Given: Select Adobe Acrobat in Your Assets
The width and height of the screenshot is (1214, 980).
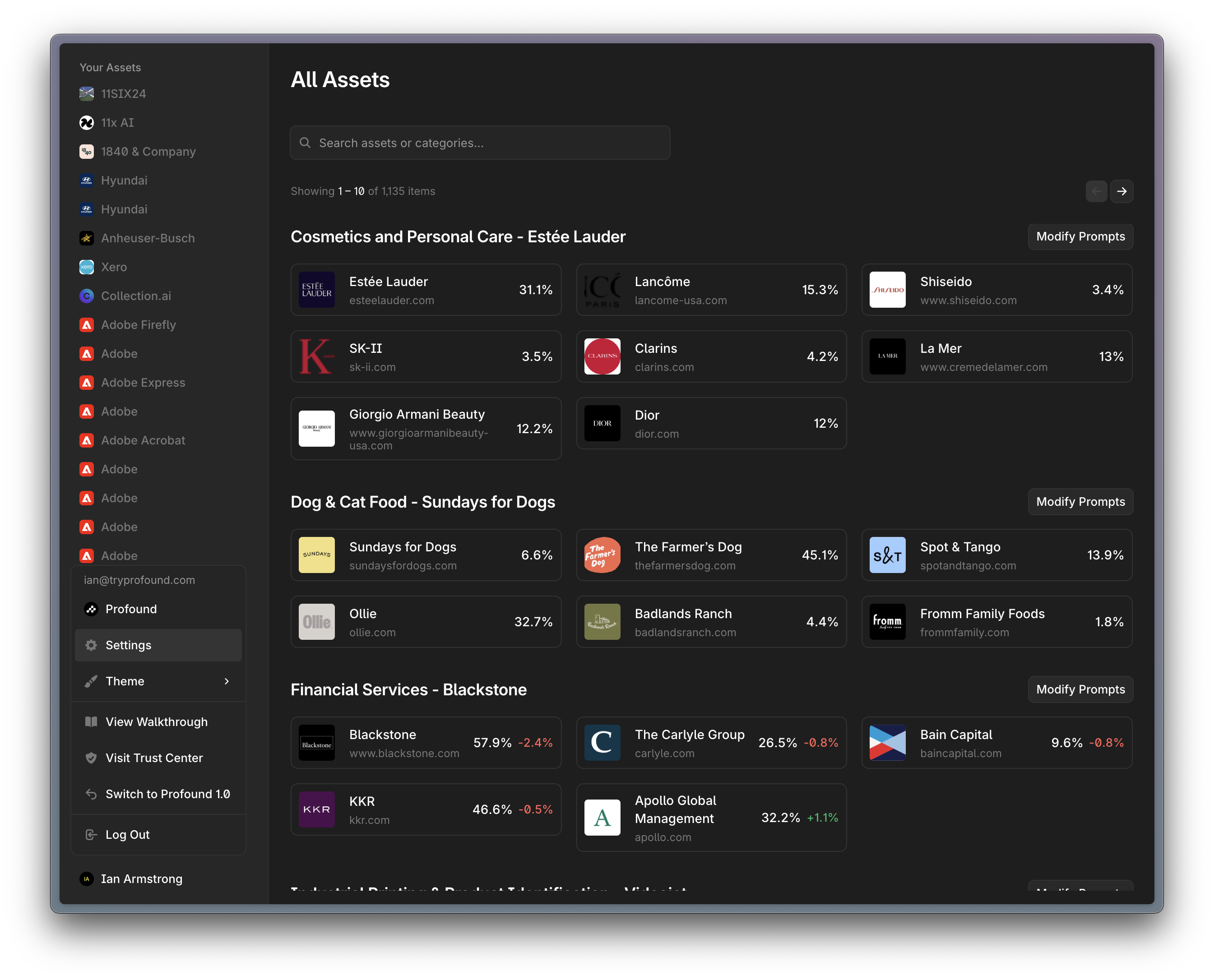Looking at the screenshot, I should 143,440.
